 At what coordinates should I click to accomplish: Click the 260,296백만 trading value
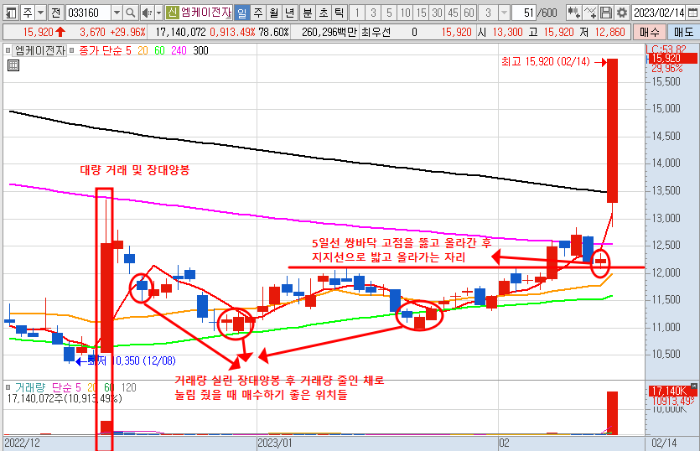pos(329,32)
